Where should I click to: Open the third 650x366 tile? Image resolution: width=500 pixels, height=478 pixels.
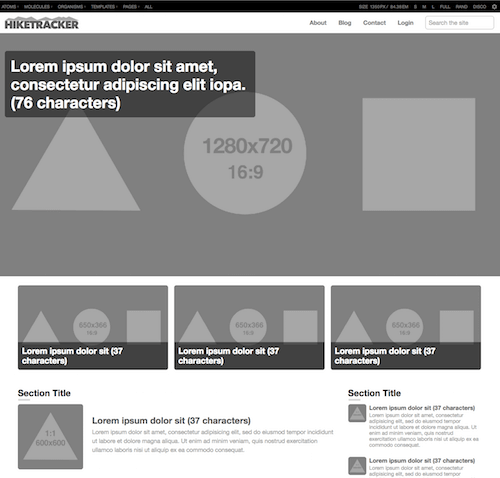[406, 327]
